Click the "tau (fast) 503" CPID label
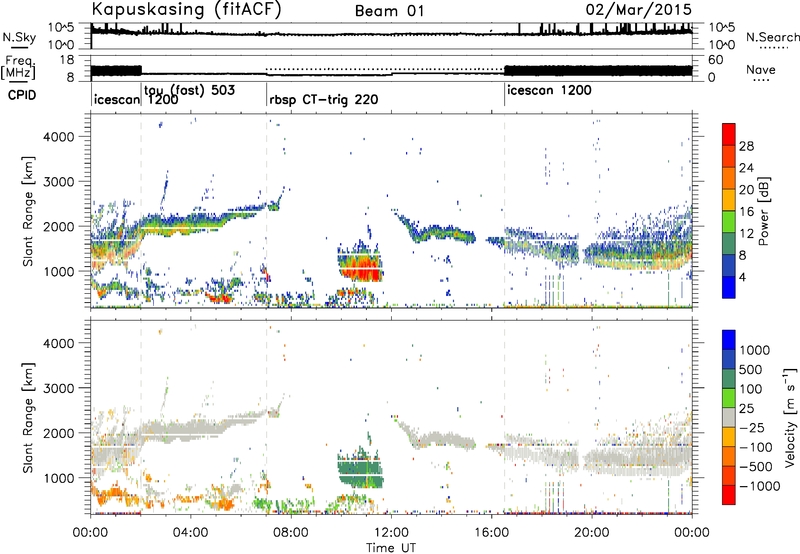 point(190,90)
